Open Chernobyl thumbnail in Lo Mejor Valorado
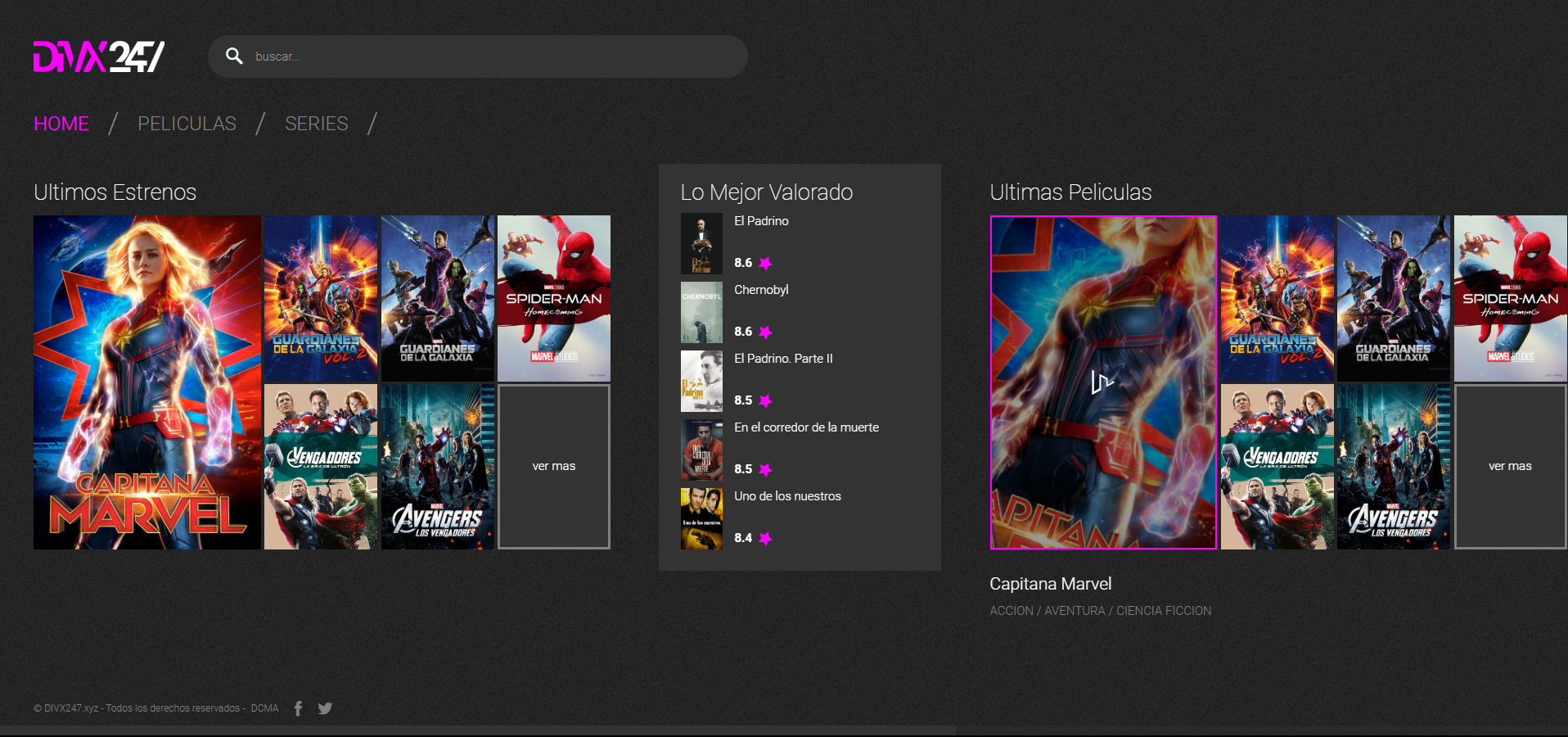Screen dimensions: 1568x737 click(701, 312)
